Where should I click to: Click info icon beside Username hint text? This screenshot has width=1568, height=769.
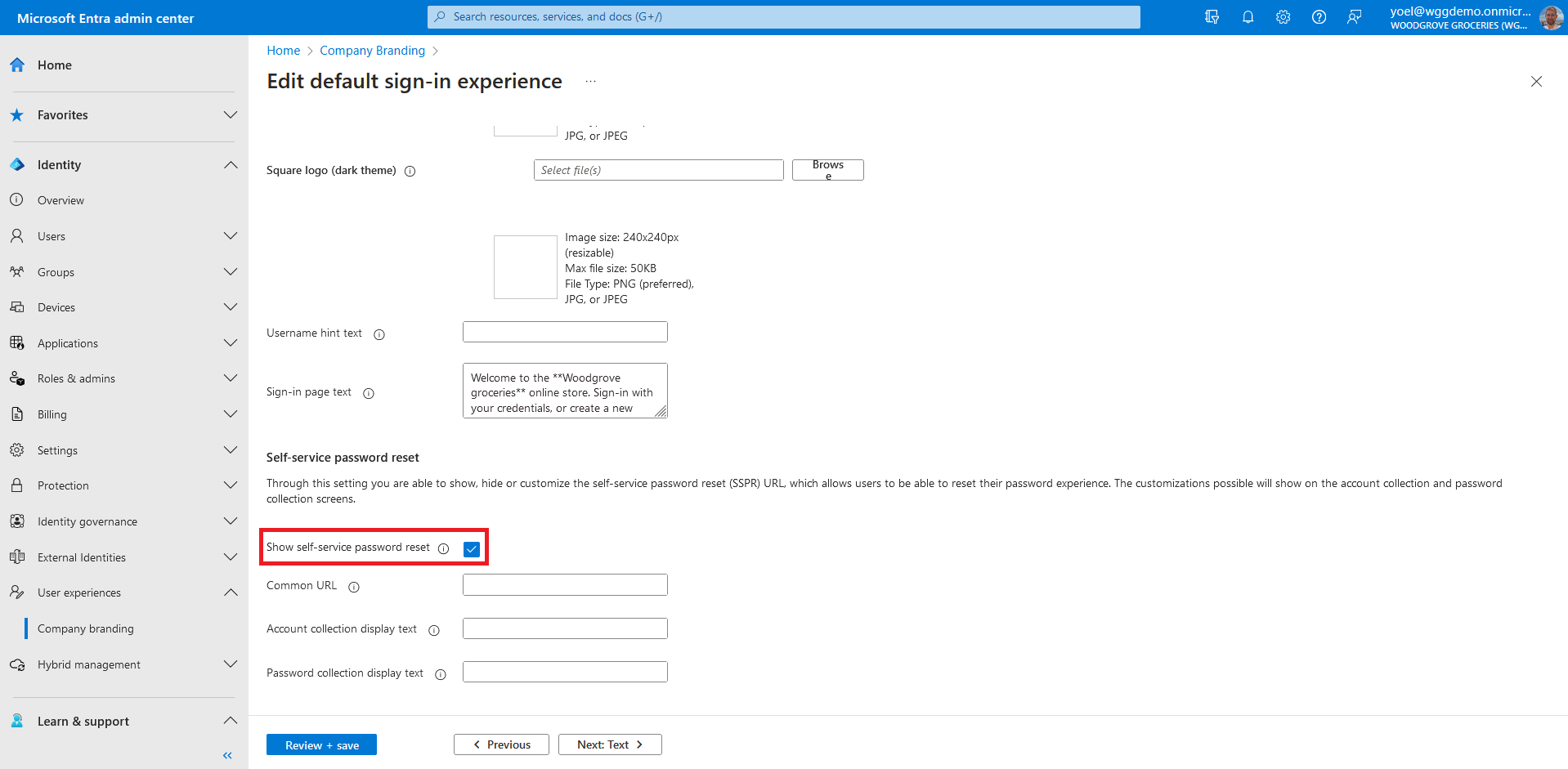click(379, 334)
